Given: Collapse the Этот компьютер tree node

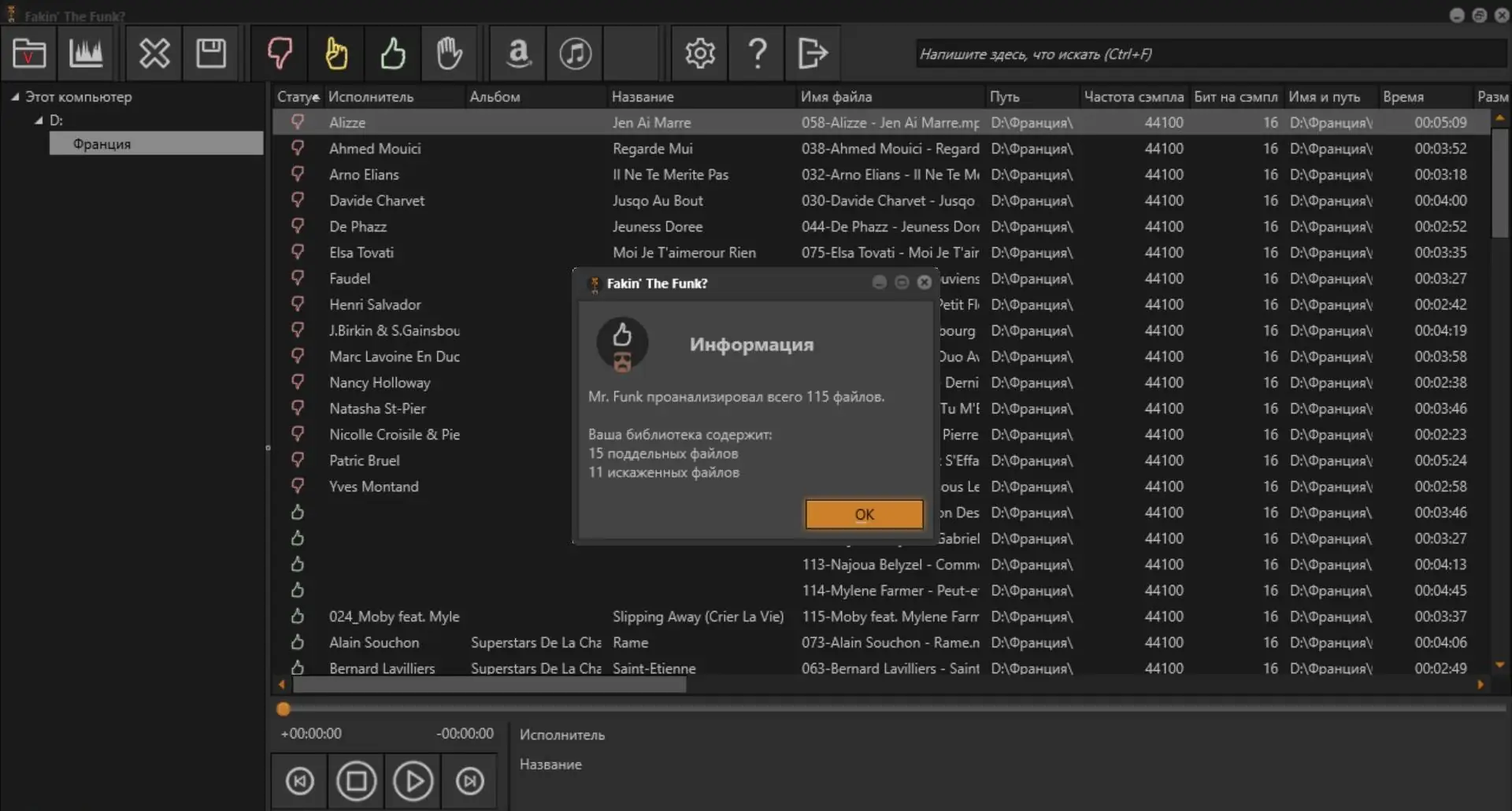Looking at the screenshot, I should [15, 95].
